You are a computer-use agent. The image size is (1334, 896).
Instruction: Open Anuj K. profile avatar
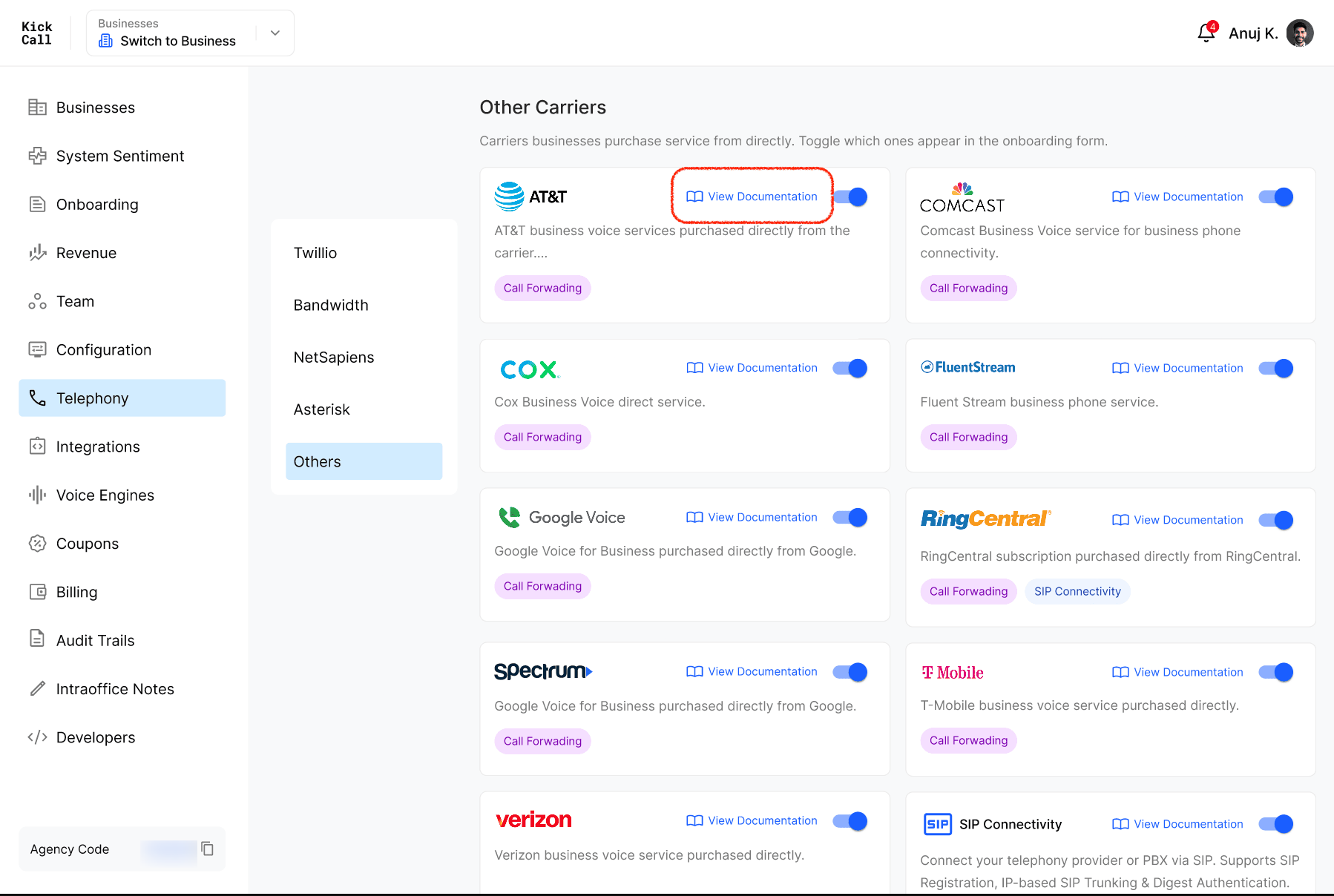coord(1300,33)
